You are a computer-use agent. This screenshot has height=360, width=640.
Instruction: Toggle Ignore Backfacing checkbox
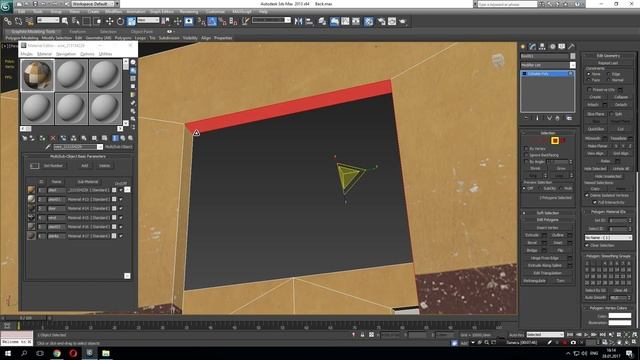click(x=526, y=155)
